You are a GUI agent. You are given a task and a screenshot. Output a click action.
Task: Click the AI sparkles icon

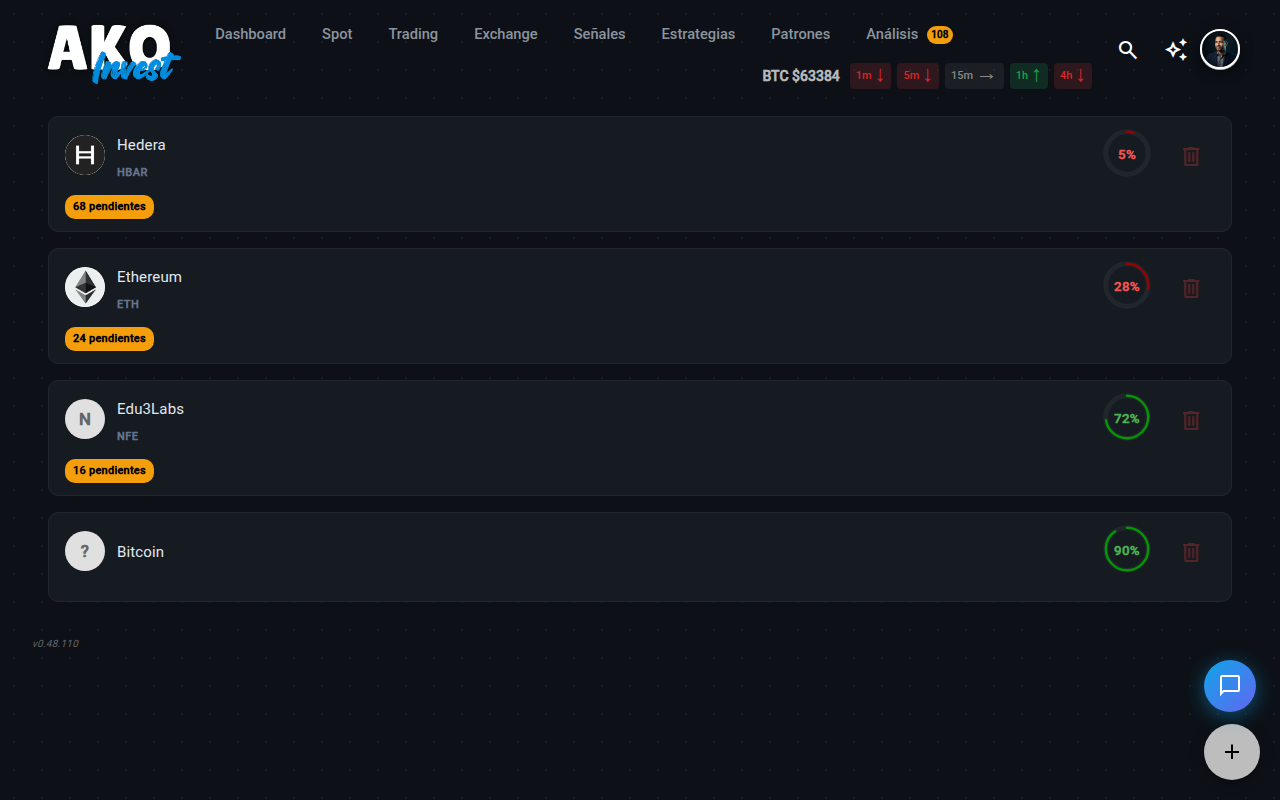point(1176,50)
